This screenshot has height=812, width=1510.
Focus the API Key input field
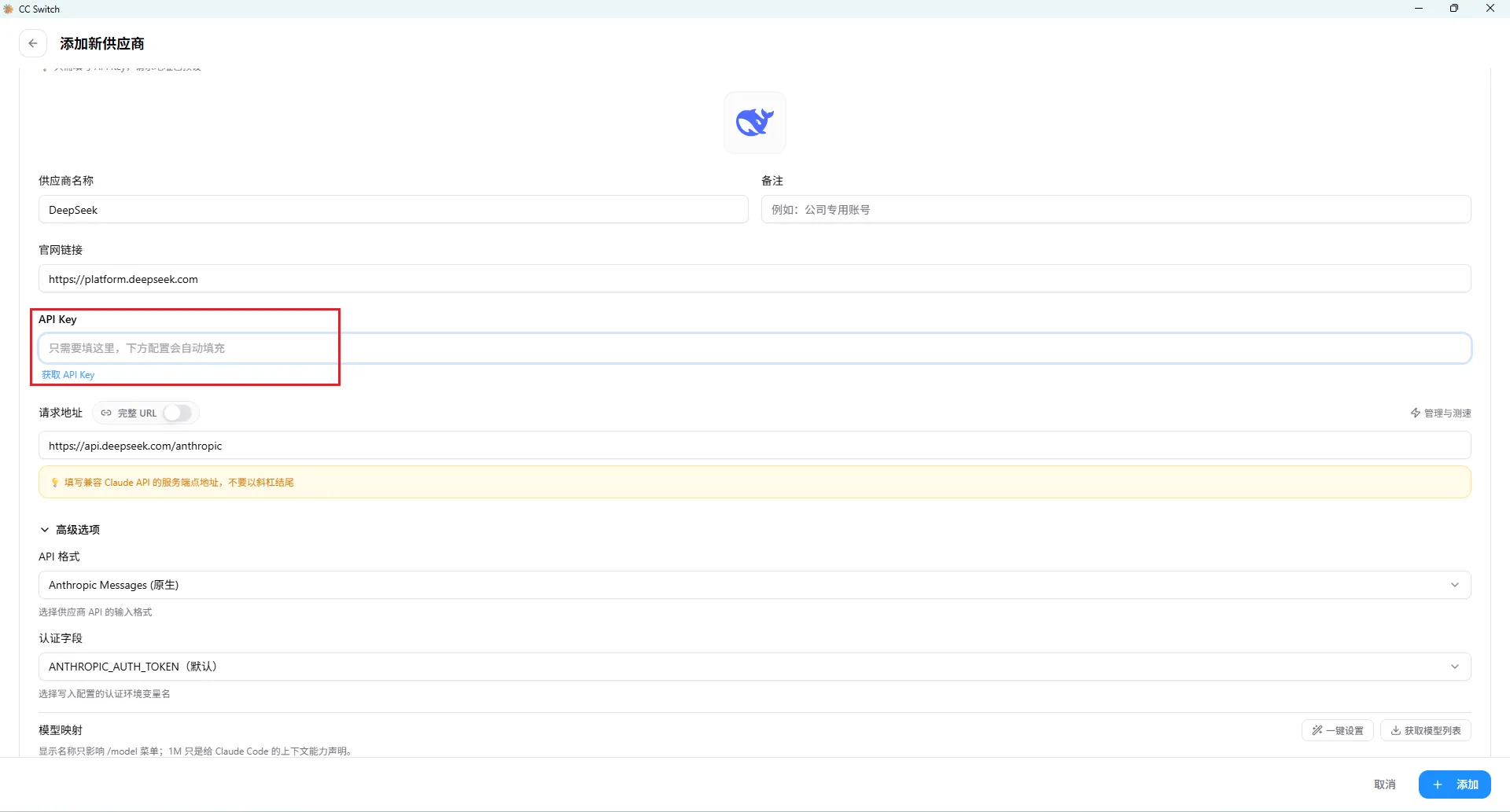click(x=755, y=348)
